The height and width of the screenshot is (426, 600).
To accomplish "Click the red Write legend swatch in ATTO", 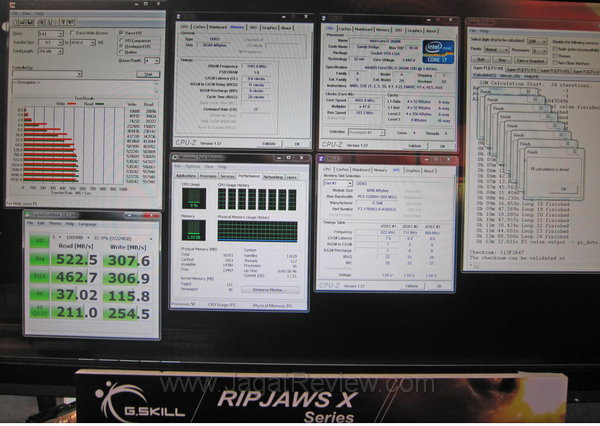I will coord(72,103).
